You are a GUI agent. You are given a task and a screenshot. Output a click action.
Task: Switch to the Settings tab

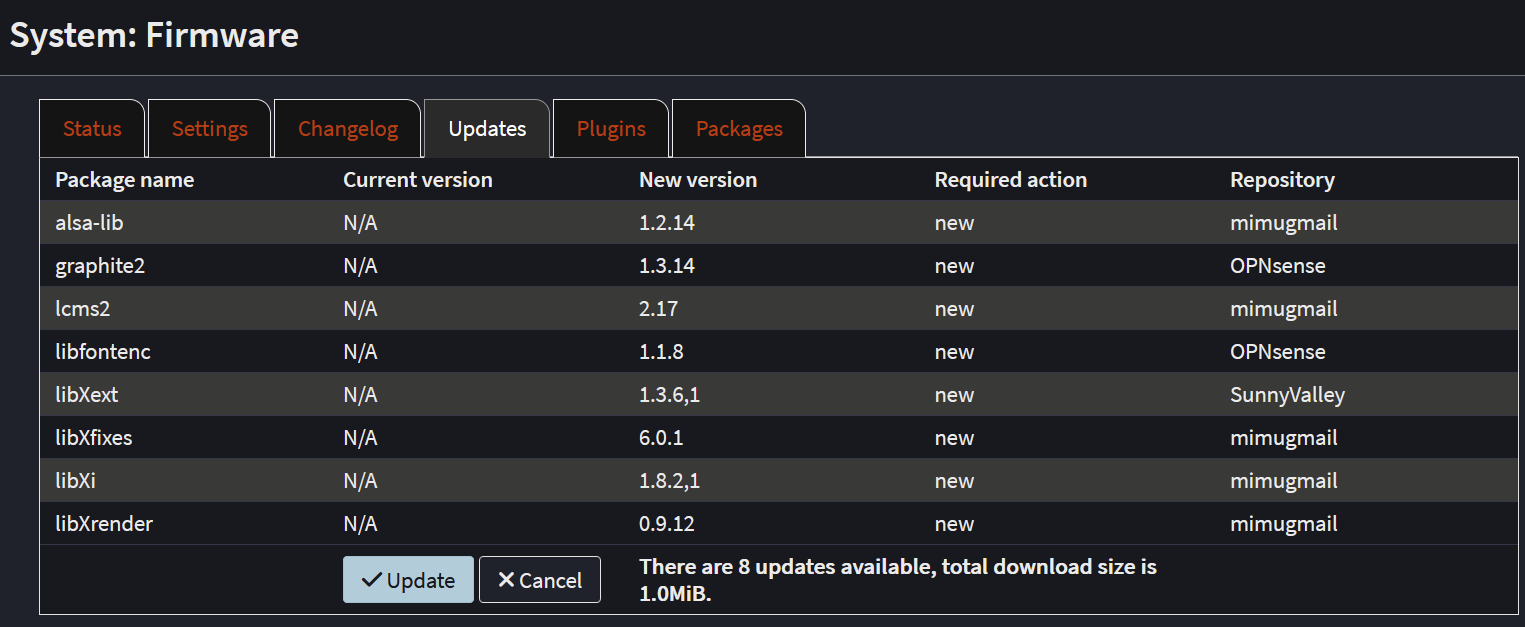[x=210, y=129]
